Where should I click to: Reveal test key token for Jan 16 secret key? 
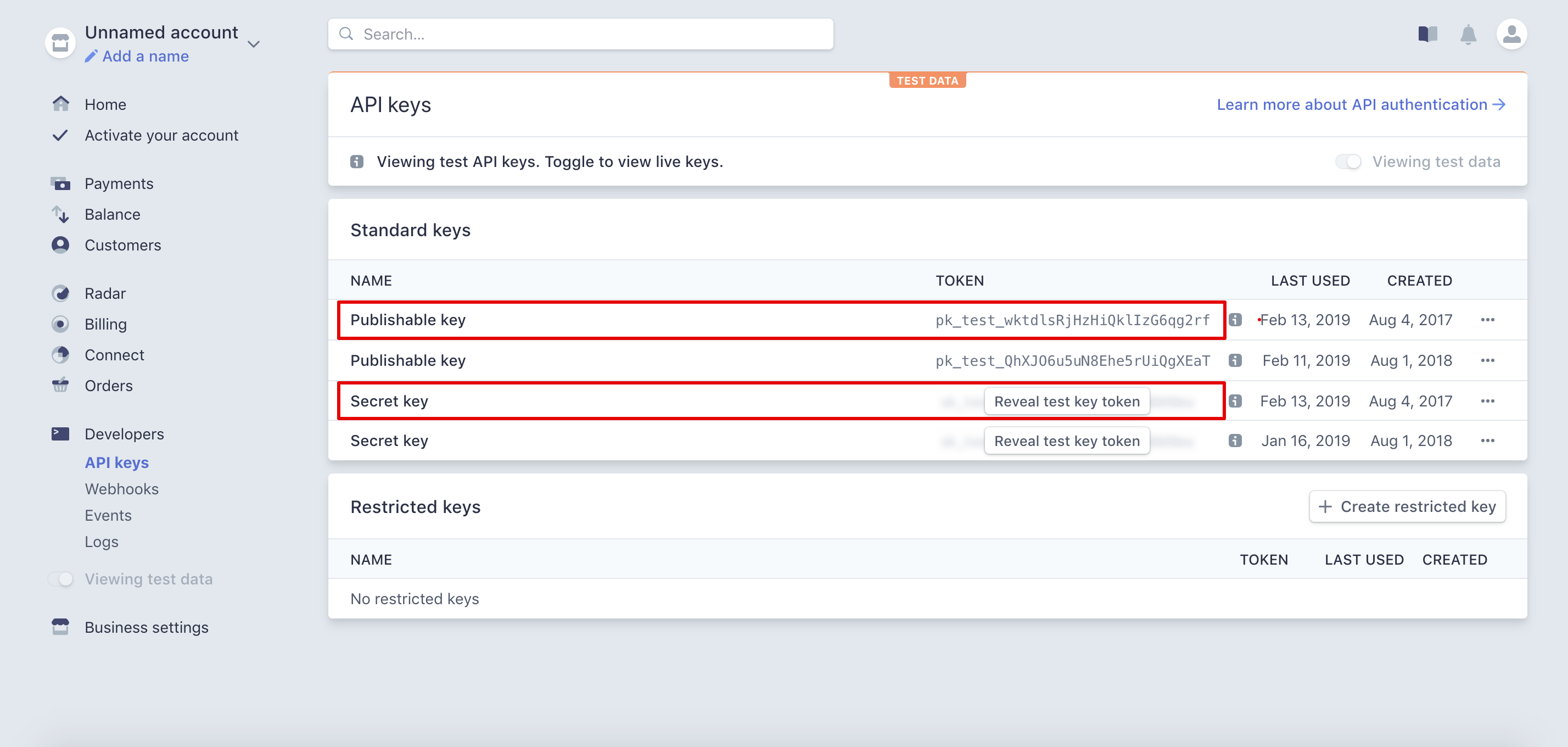click(1066, 441)
